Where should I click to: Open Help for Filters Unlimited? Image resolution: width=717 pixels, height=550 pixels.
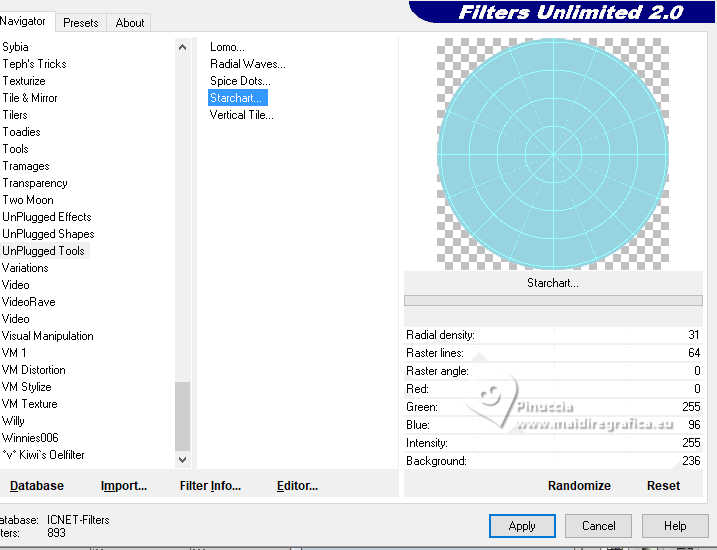[x=675, y=525]
